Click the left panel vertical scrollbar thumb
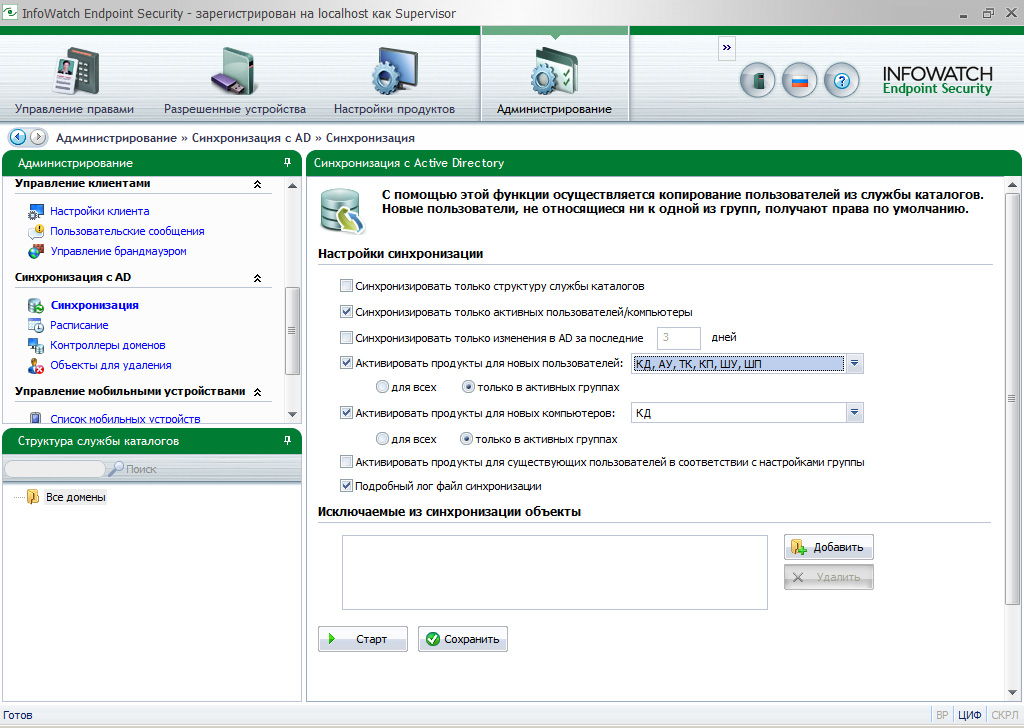 292,331
